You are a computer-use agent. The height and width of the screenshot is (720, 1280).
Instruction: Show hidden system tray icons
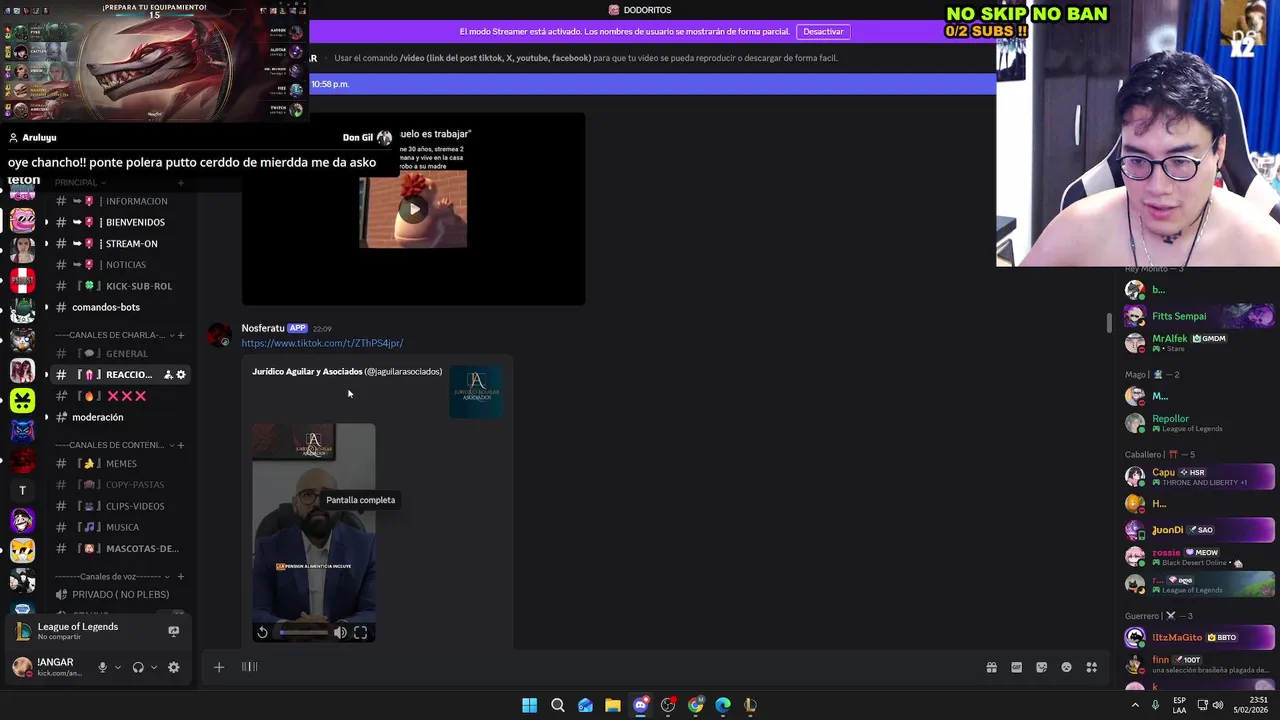(1135, 705)
